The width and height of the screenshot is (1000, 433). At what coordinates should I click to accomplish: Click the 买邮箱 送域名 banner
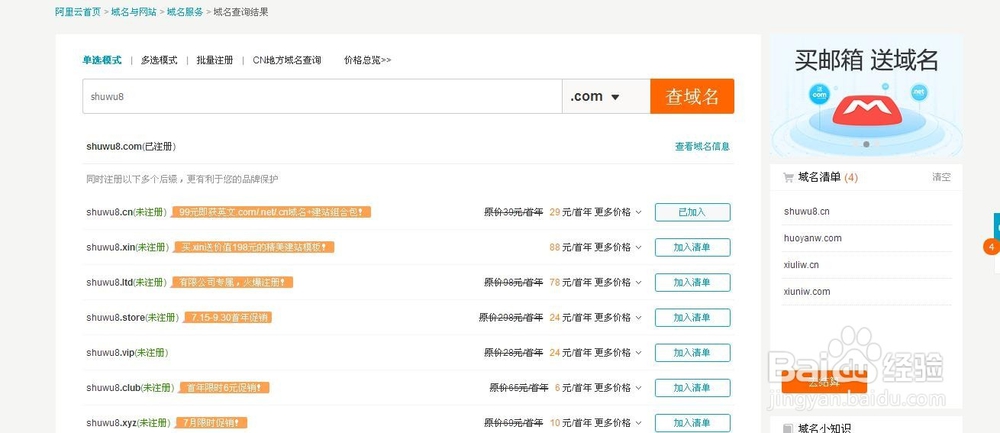click(866, 96)
